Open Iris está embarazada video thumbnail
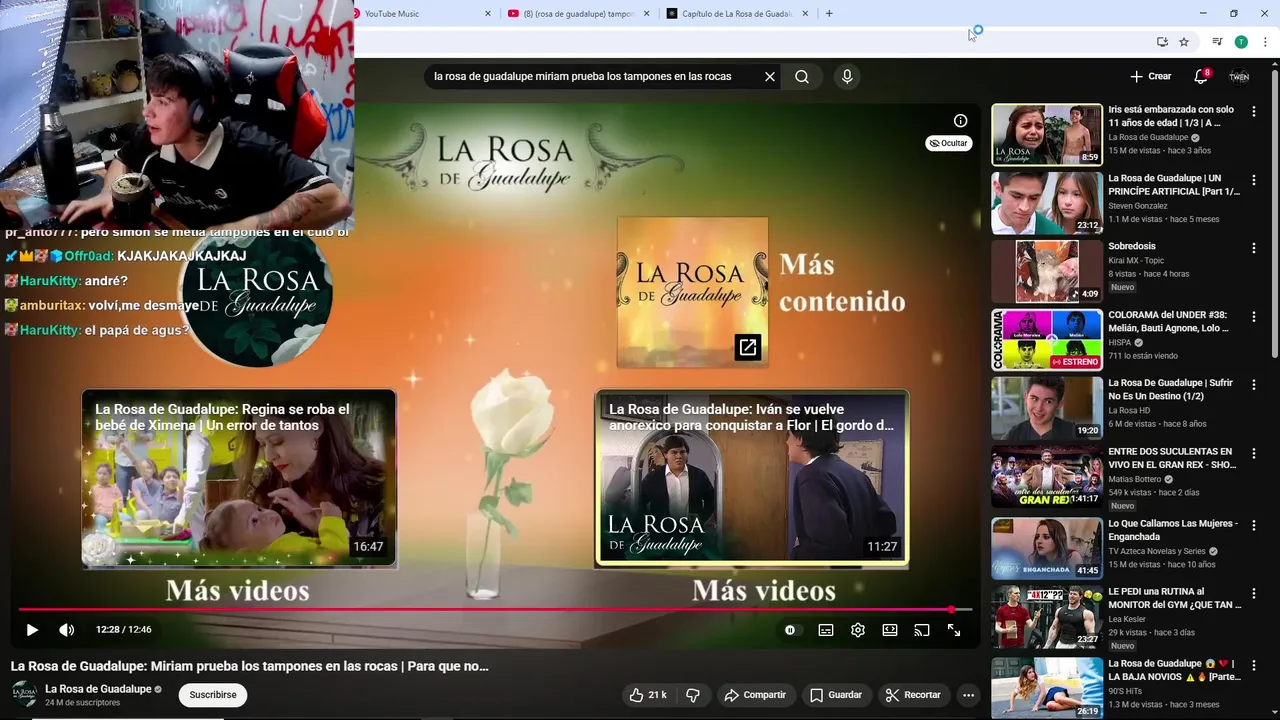The image size is (1280, 720). coord(1047,134)
